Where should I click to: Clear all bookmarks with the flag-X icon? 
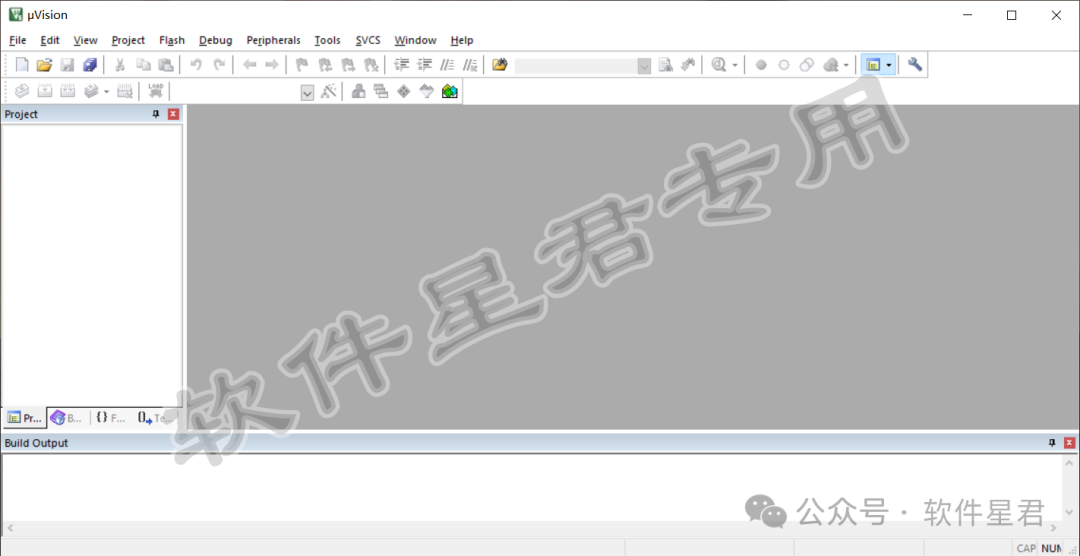point(371,65)
